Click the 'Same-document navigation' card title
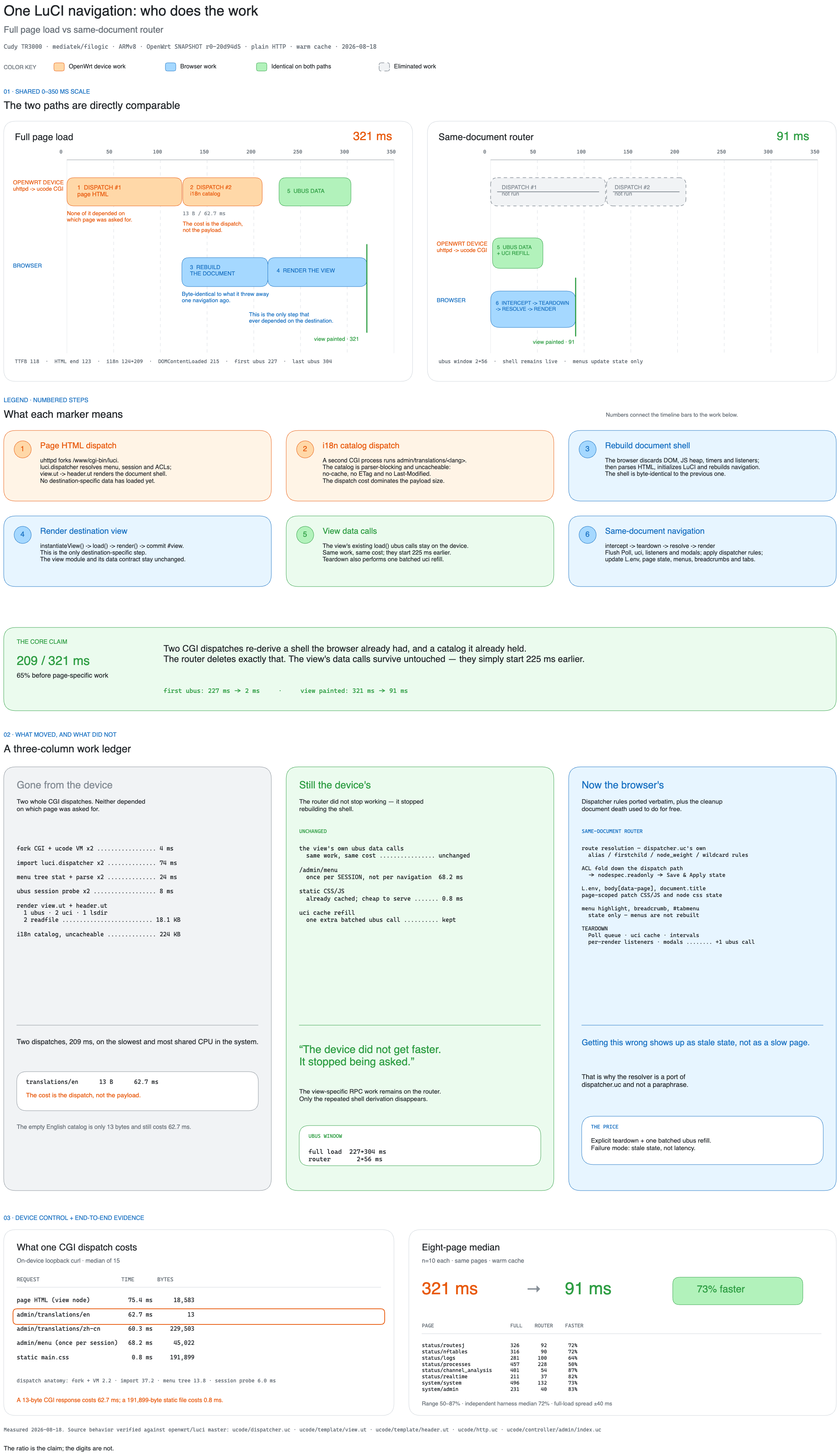Image resolution: width=840 pixels, height=1456 pixels. pyautogui.click(x=654, y=531)
